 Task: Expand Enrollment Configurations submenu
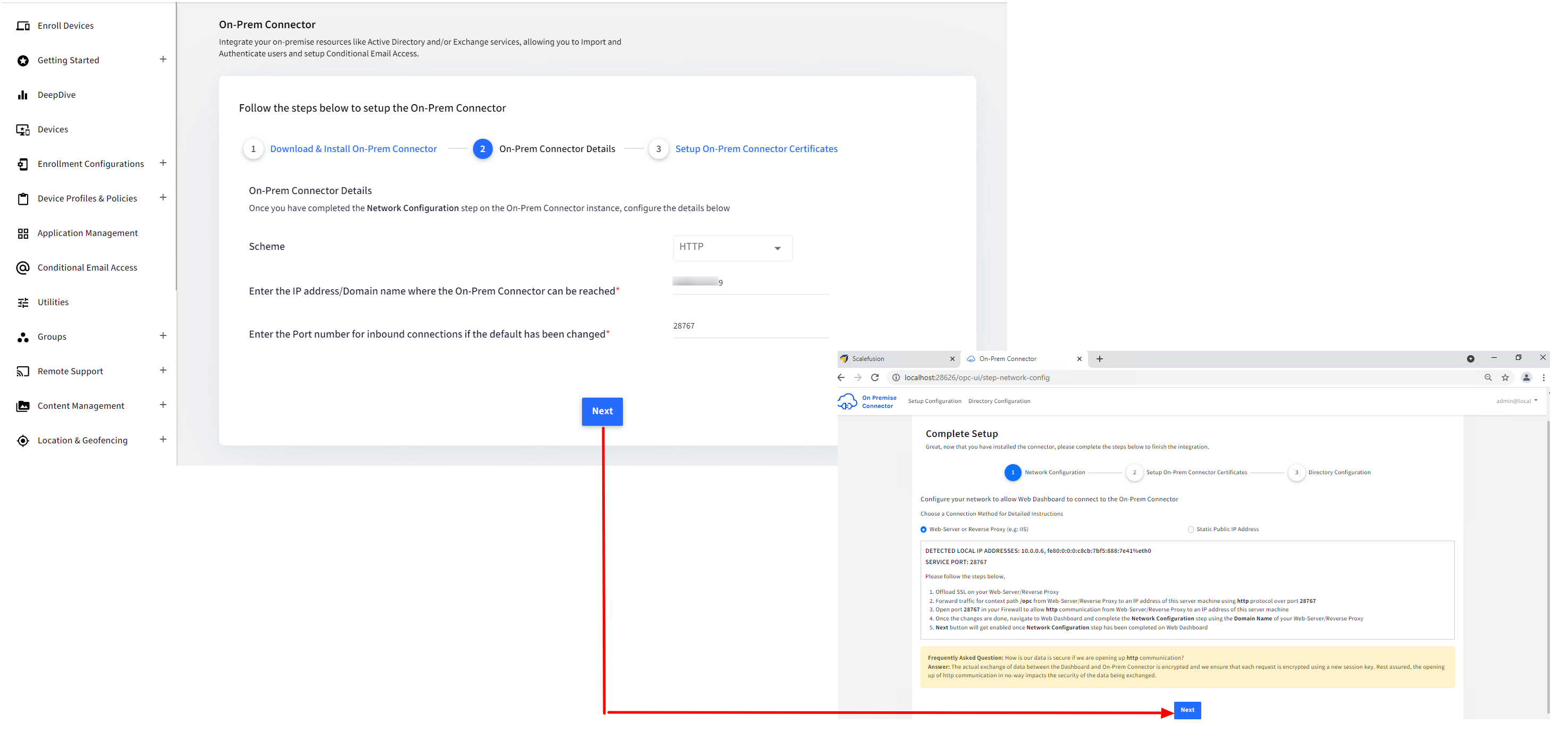(x=163, y=163)
